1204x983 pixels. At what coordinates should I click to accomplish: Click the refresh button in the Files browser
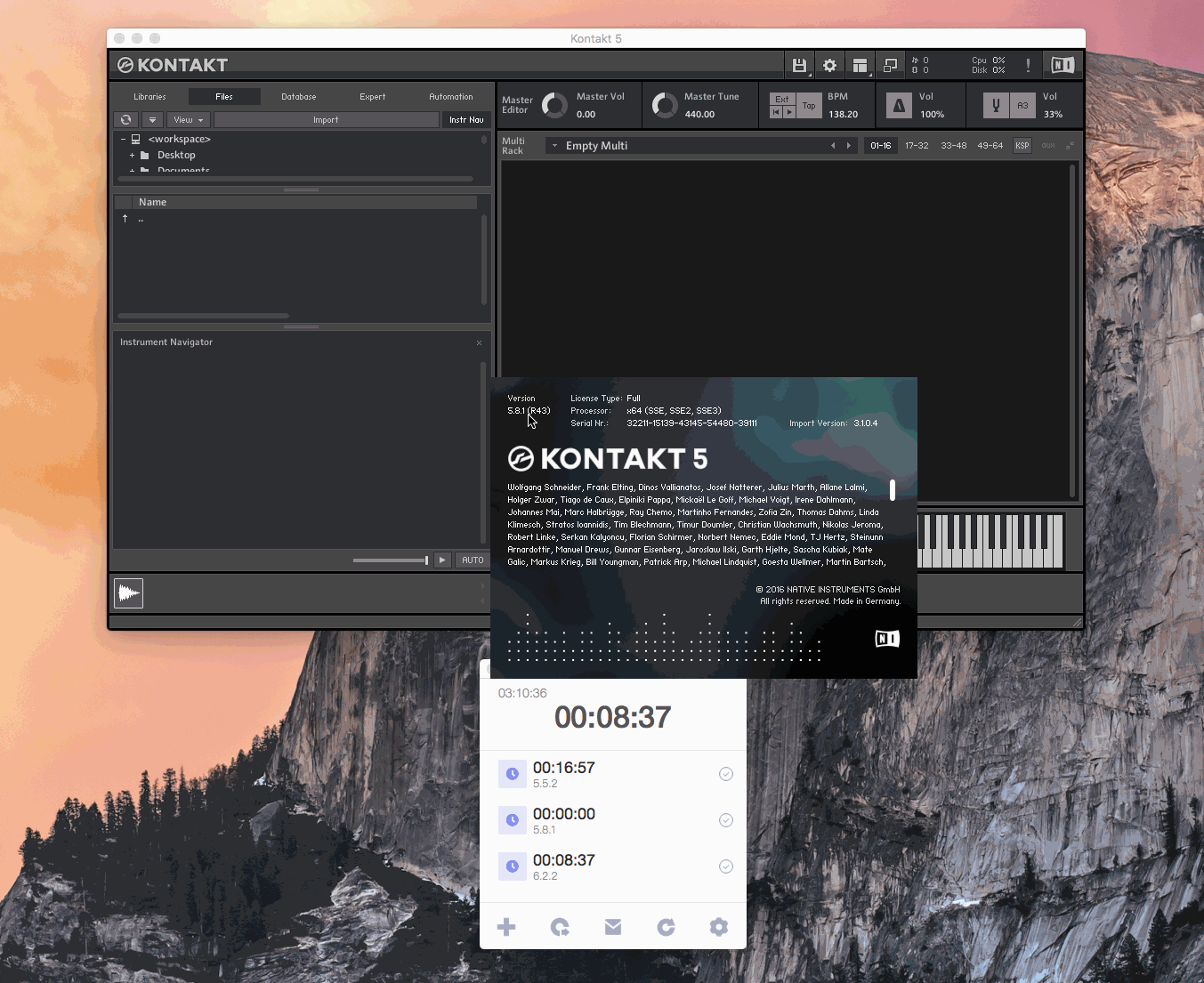[x=126, y=119]
